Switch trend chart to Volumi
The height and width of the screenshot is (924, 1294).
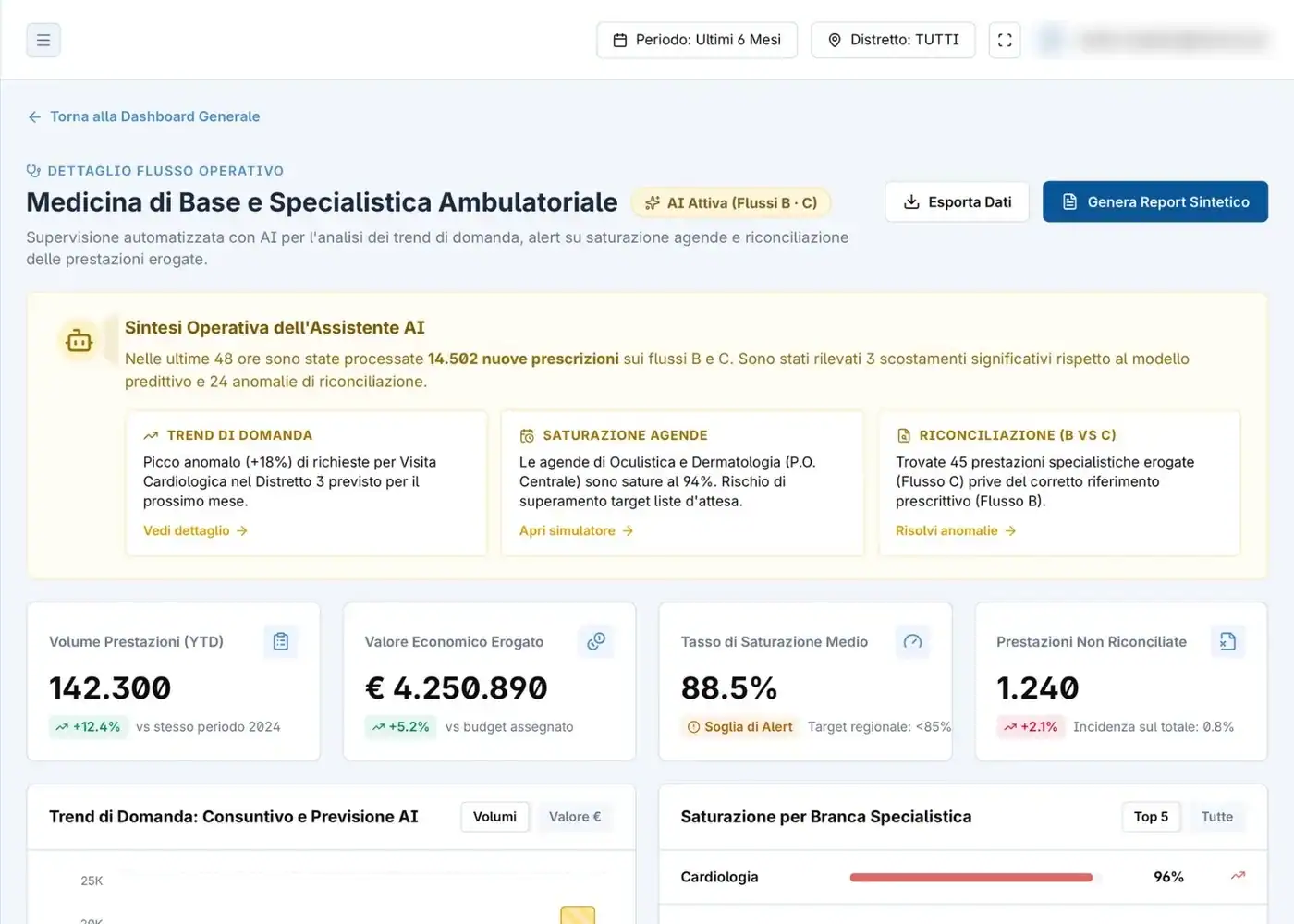point(494,817)
